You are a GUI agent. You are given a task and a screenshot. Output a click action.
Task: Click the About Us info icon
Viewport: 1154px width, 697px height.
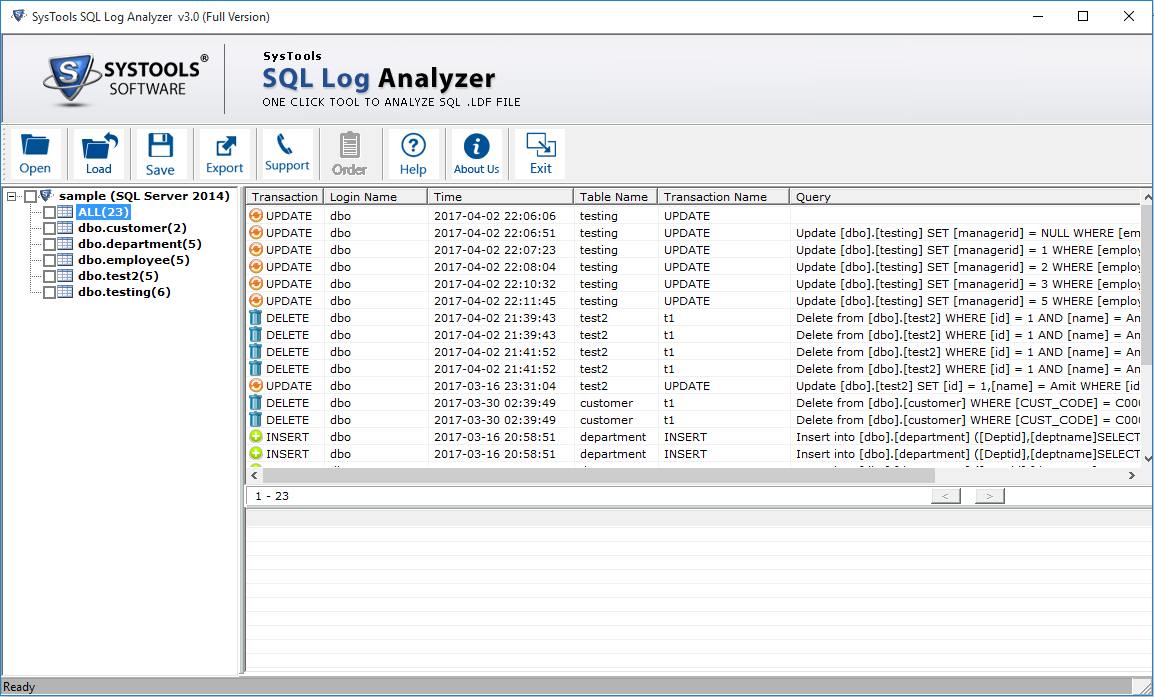pos(476,153)
